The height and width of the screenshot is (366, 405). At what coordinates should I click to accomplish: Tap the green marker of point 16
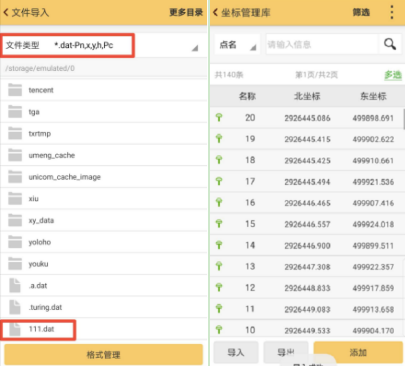coord(219,202)
